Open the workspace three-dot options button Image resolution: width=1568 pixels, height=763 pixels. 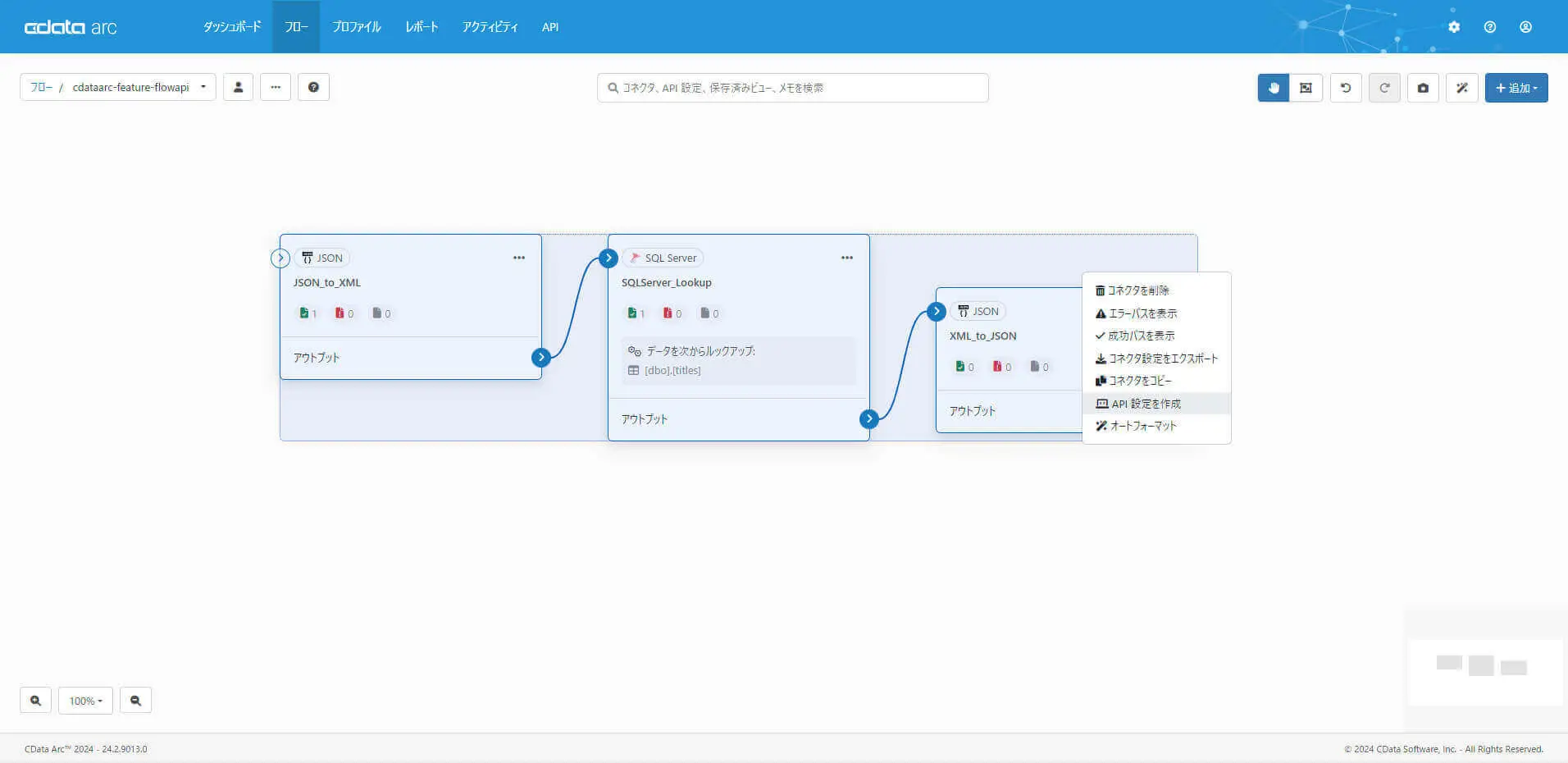[276, 87]
